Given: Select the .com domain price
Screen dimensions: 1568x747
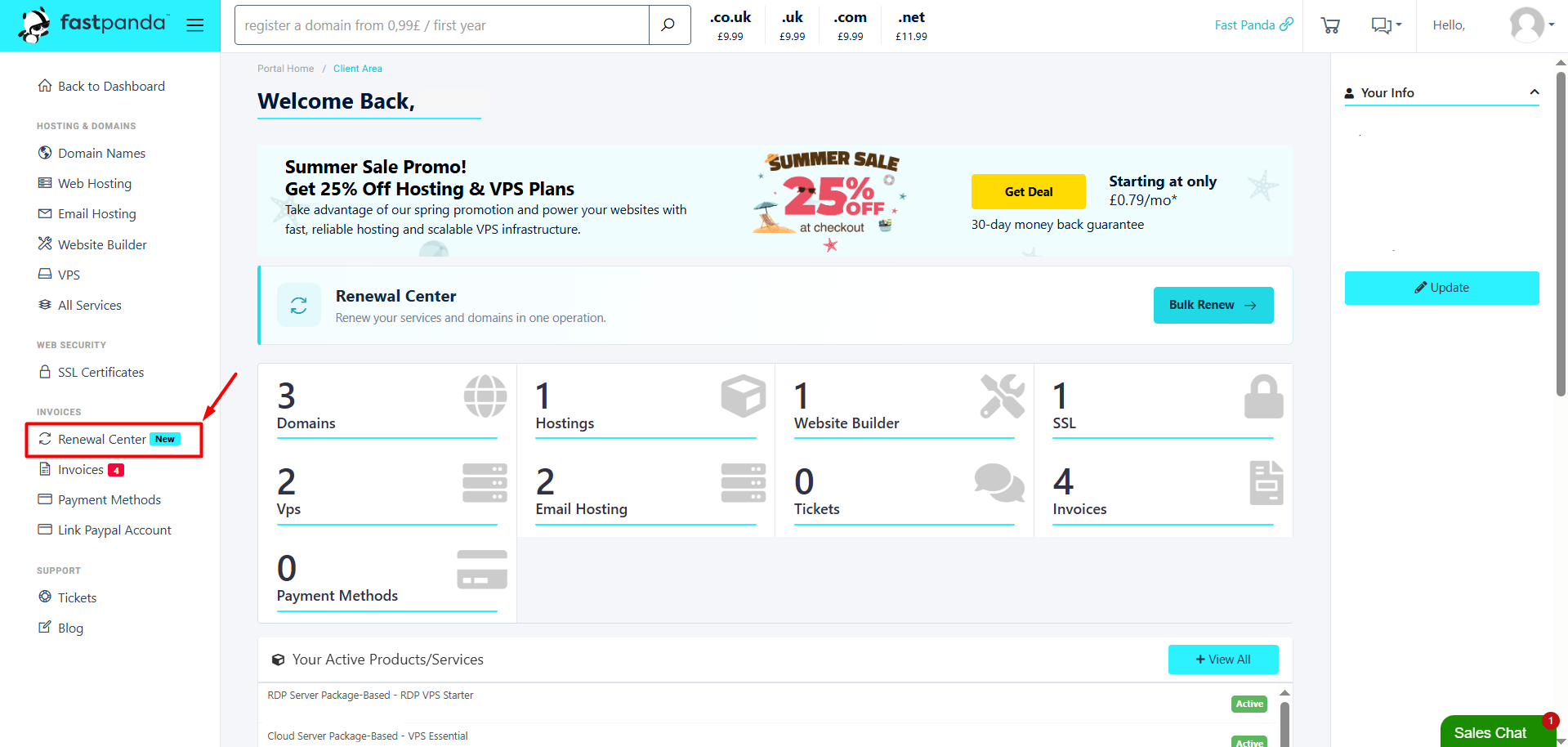Looking at the screenshot, I should click(851, 25).
